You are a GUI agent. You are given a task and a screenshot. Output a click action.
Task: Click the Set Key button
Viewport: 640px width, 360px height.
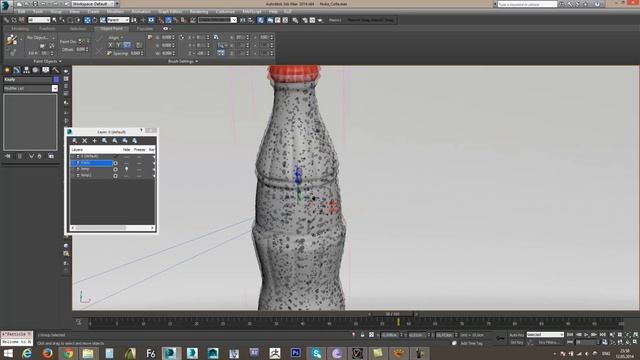(516, 342)
